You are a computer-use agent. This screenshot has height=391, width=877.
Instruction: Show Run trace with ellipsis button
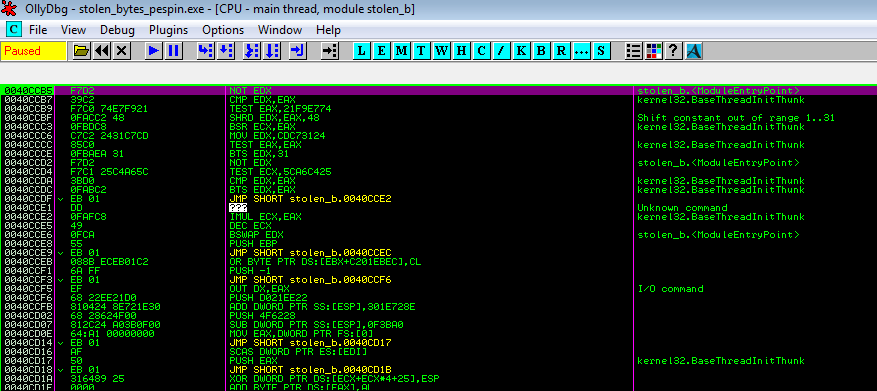(x=581, y=51)
